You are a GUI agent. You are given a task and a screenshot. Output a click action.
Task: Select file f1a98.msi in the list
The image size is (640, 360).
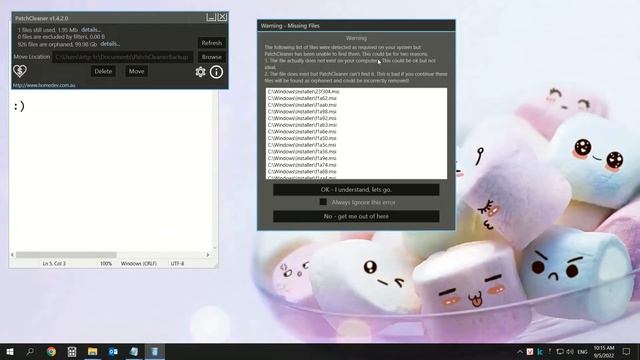tap(302, 111)
